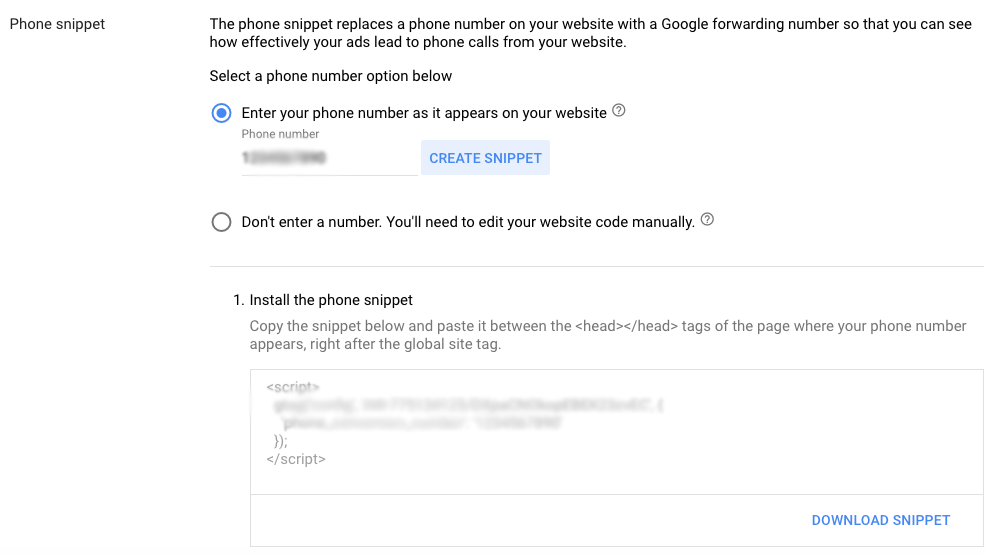The width and height of the screenshot is (988, 554).
Task: Click the 'Phone snippet' section title
Action: coord(57,24)
